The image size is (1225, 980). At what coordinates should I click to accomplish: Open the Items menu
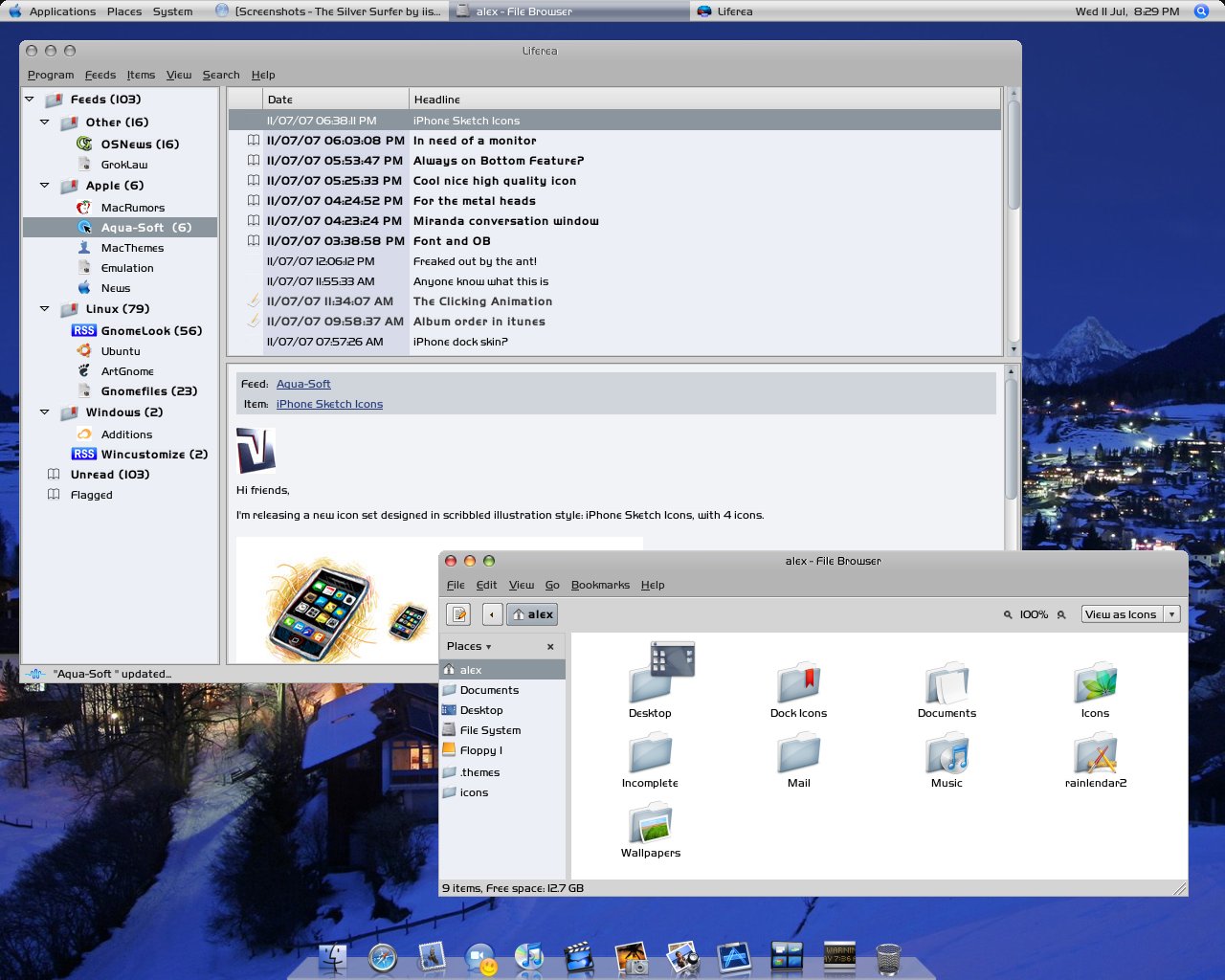pyautogui.click(x=141, y=75)
